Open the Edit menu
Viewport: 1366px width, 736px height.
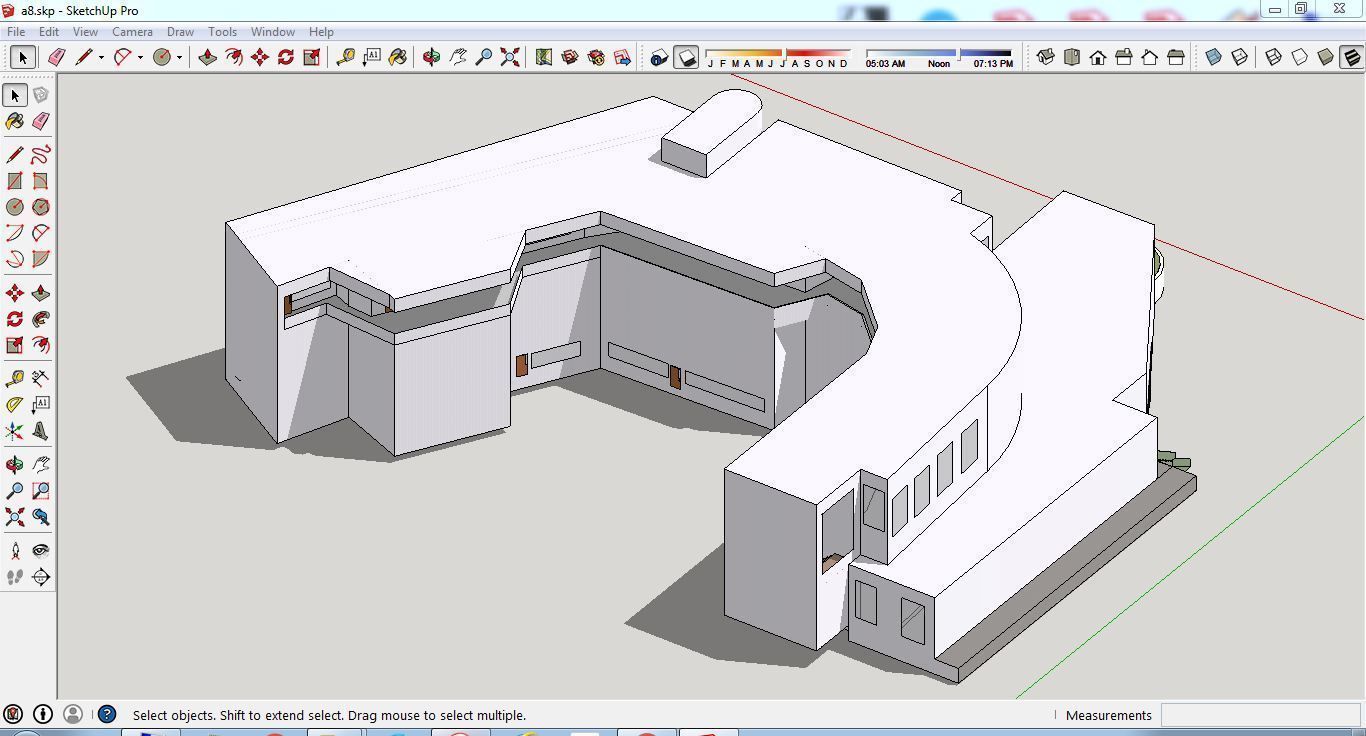(49, 32)
